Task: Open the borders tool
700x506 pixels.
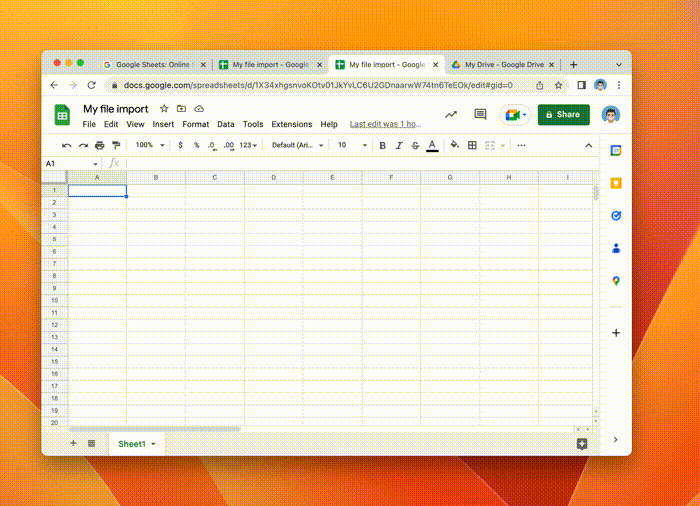Action: [x=472, y=145]
